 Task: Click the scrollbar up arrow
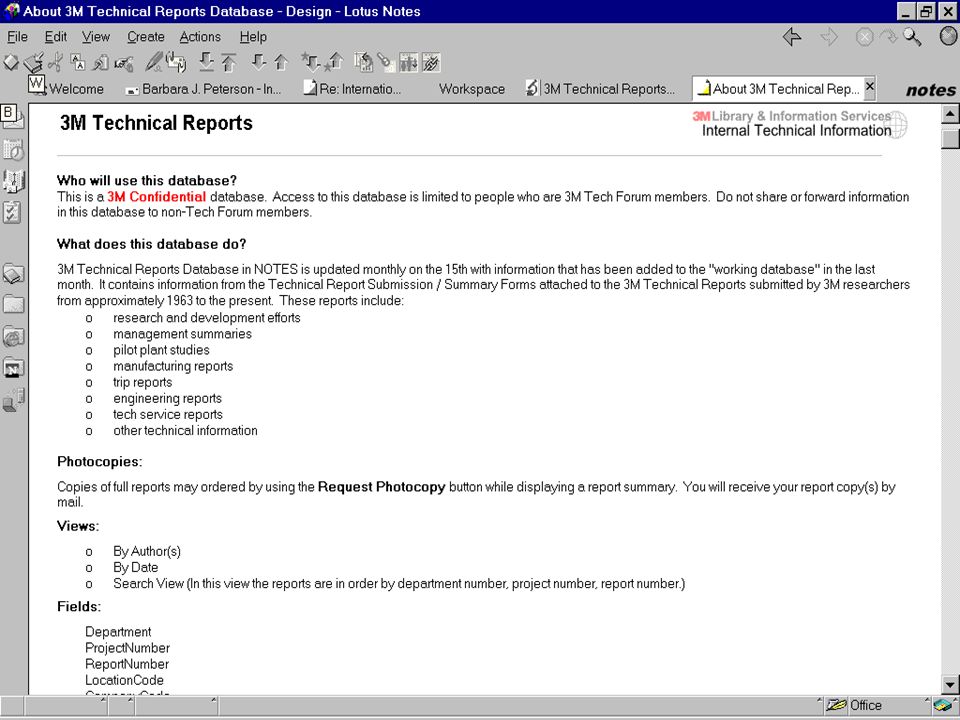click(950, 114)
